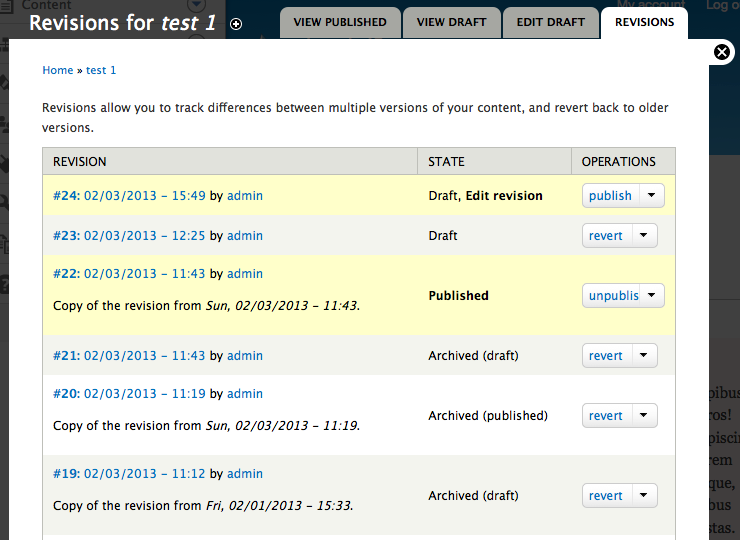Click the 'Published' state text
This screenshot has height=540, width=740.
tap(459, 295)
